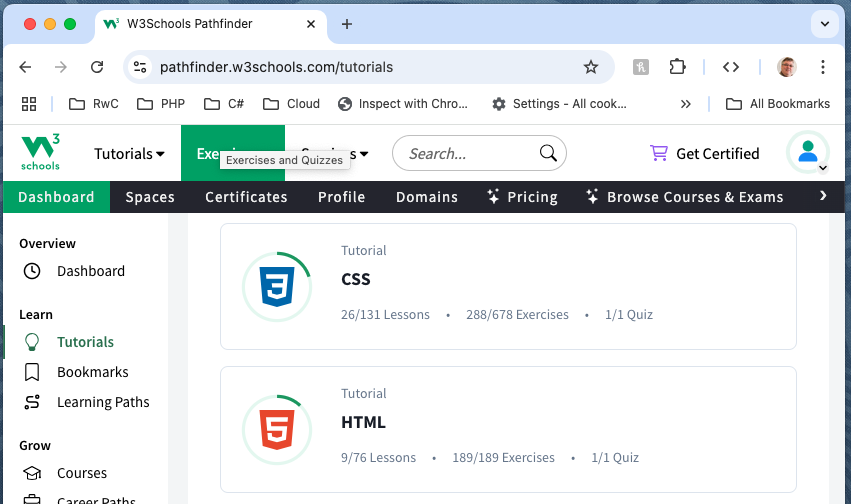Click the Learning Paths route icon
The image size is (851, 504).
tap(32, 402)
